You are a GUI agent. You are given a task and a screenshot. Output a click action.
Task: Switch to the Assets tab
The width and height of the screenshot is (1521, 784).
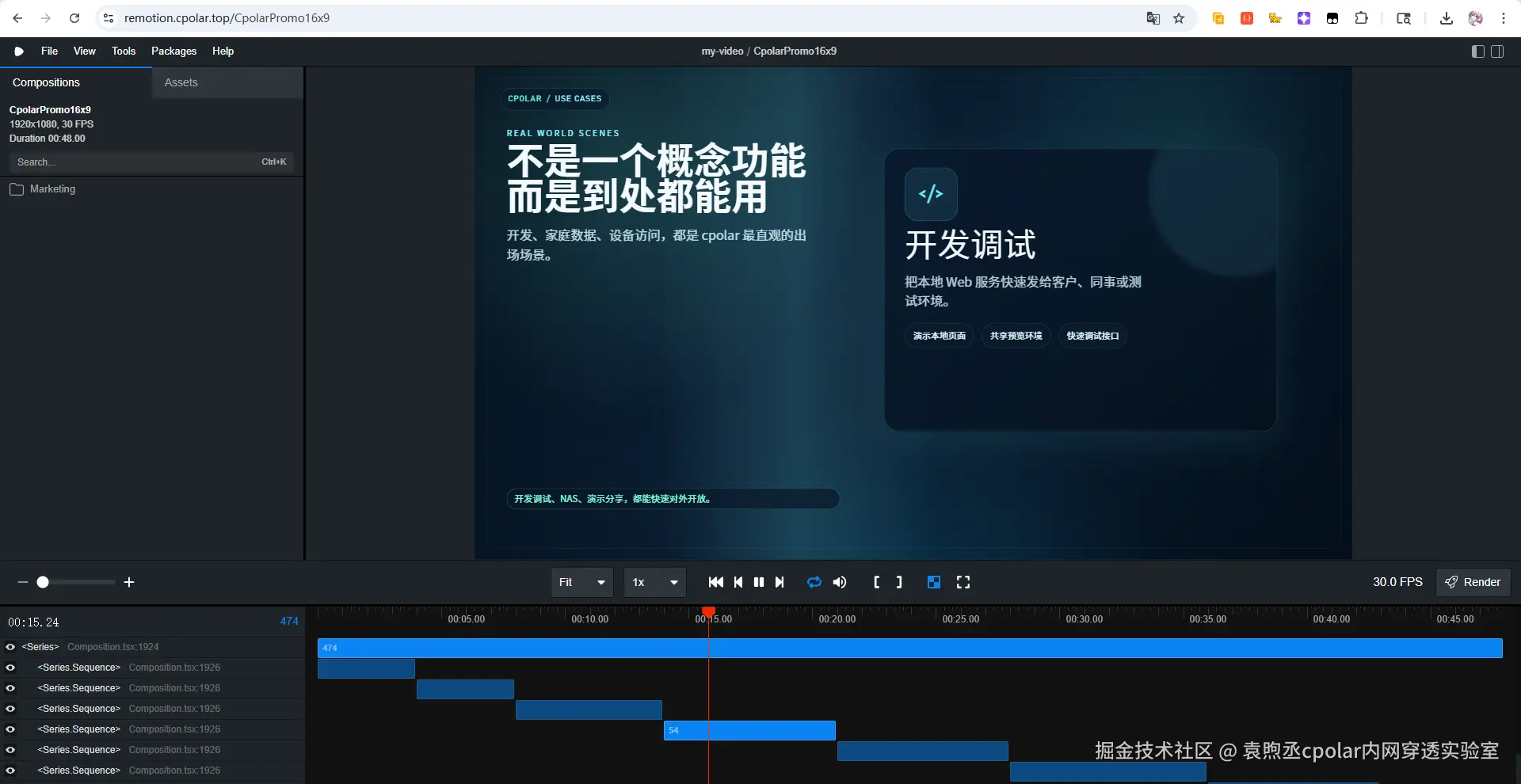click(227, 82)
